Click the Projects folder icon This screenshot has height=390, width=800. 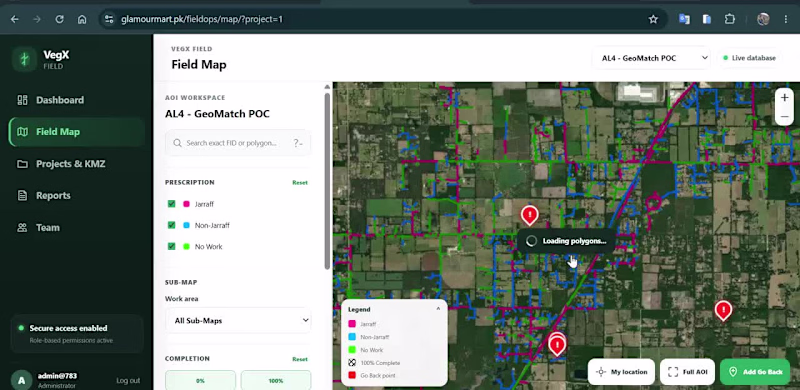pyautogui.click(x=22, y=164)
